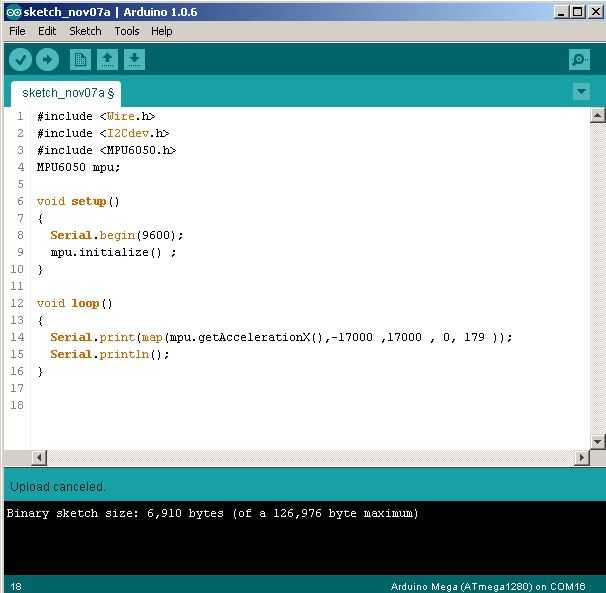Click the 'Arduino Mega (ATmega1280) on COM16' status

pos(488,586)
